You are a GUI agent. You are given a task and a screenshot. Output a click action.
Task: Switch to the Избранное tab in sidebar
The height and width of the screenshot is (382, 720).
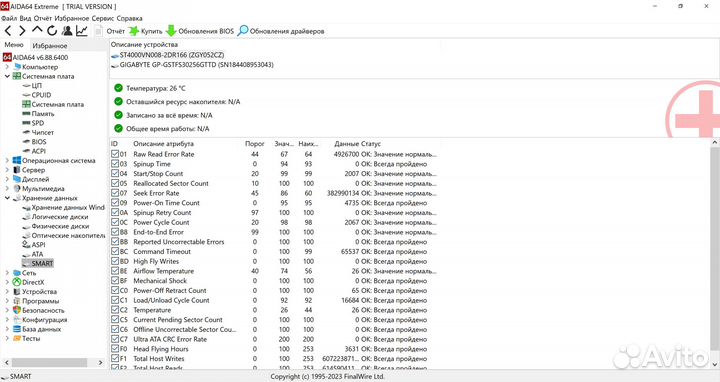pos(50,45)
